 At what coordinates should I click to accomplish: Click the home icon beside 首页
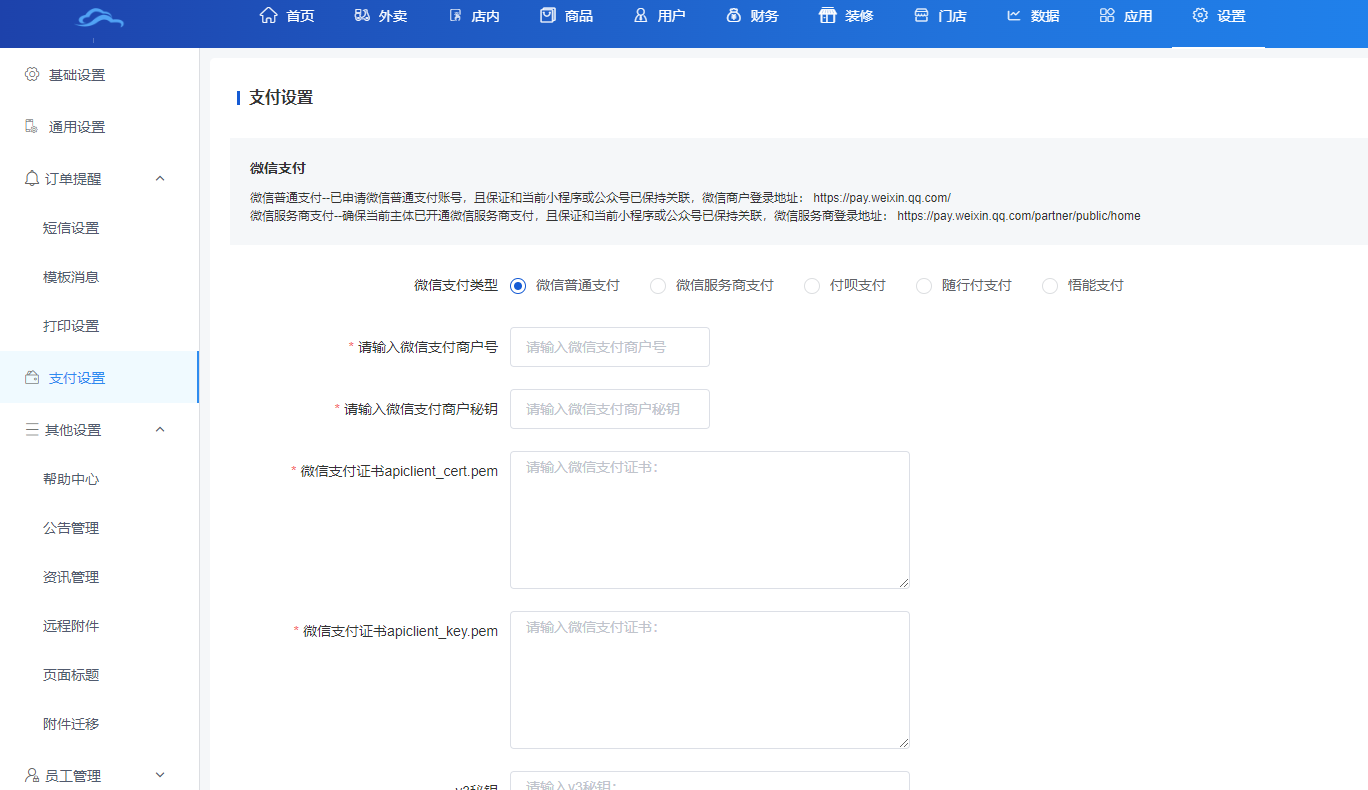[268, 15]
